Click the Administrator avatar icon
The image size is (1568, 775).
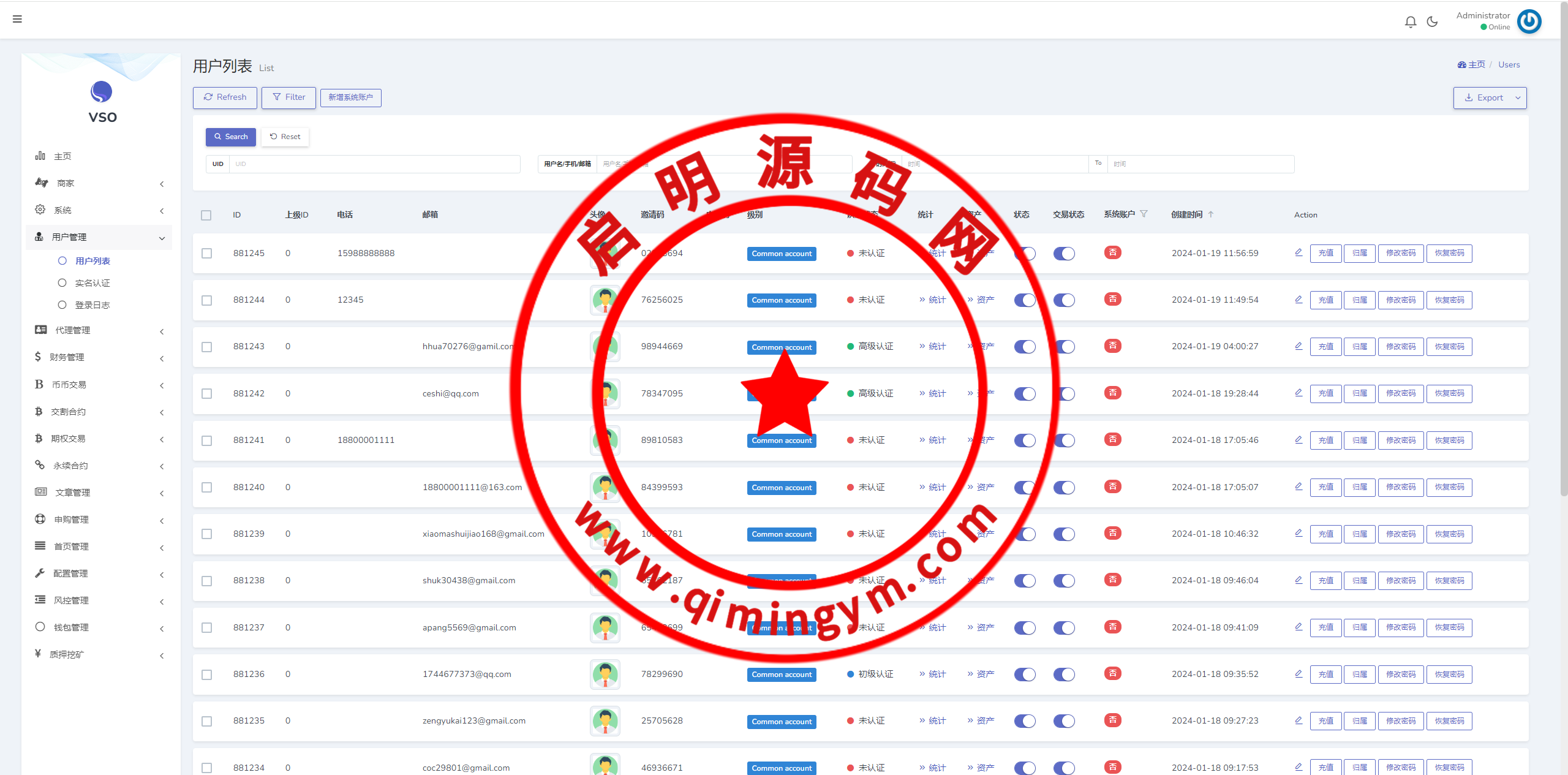pos(1529,21)
